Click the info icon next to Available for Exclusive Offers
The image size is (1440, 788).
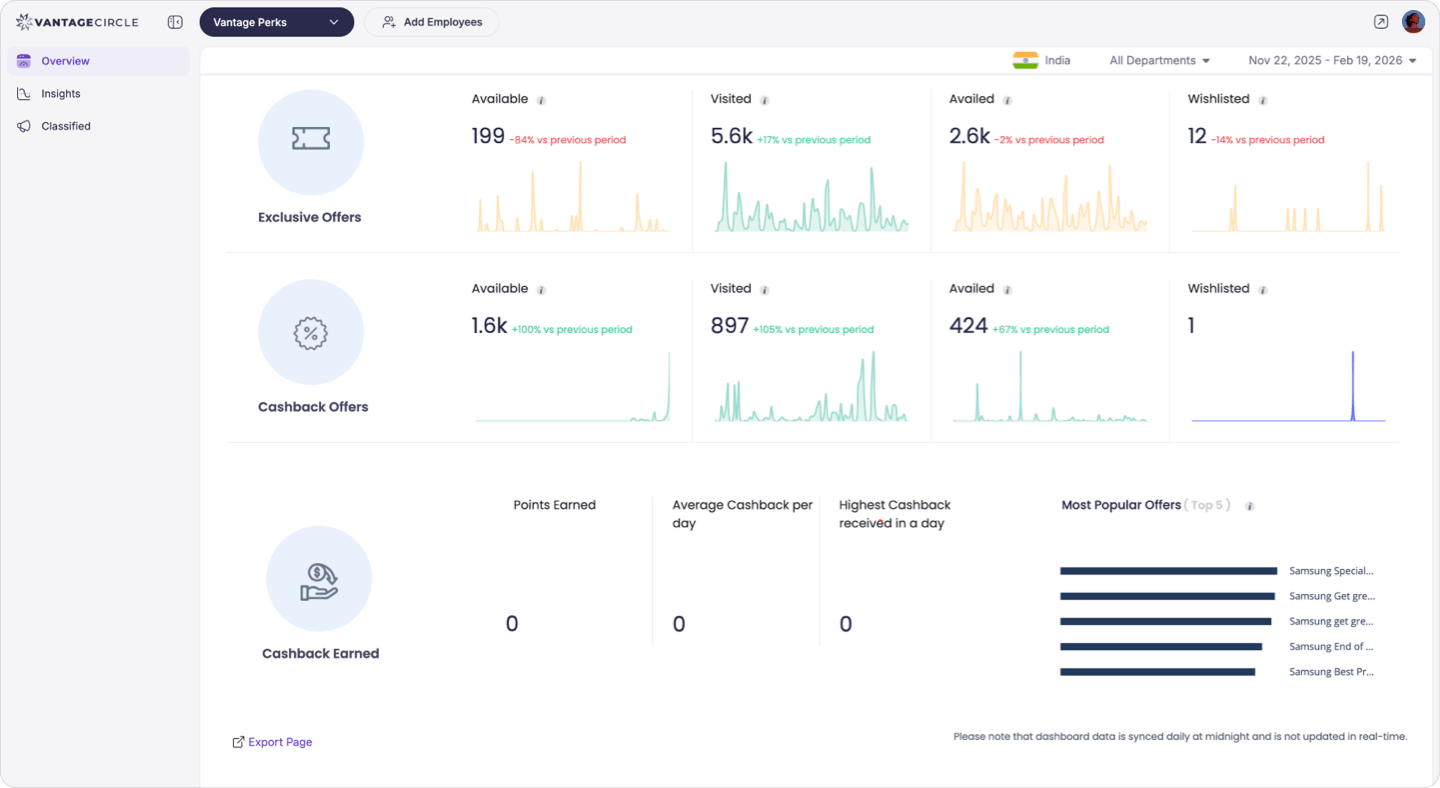[541, 99]
